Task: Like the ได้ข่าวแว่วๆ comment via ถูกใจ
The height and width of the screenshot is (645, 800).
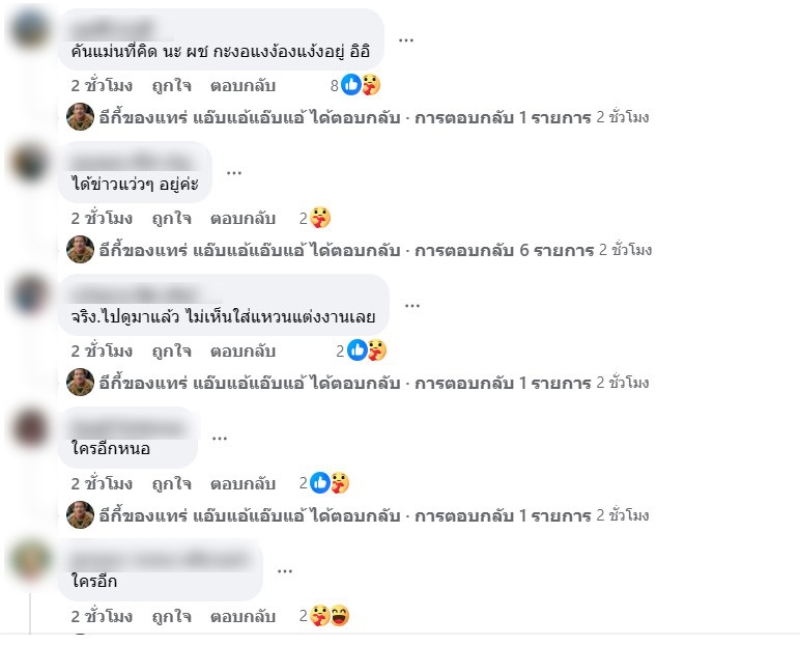Action: click(x=172, y=218)
